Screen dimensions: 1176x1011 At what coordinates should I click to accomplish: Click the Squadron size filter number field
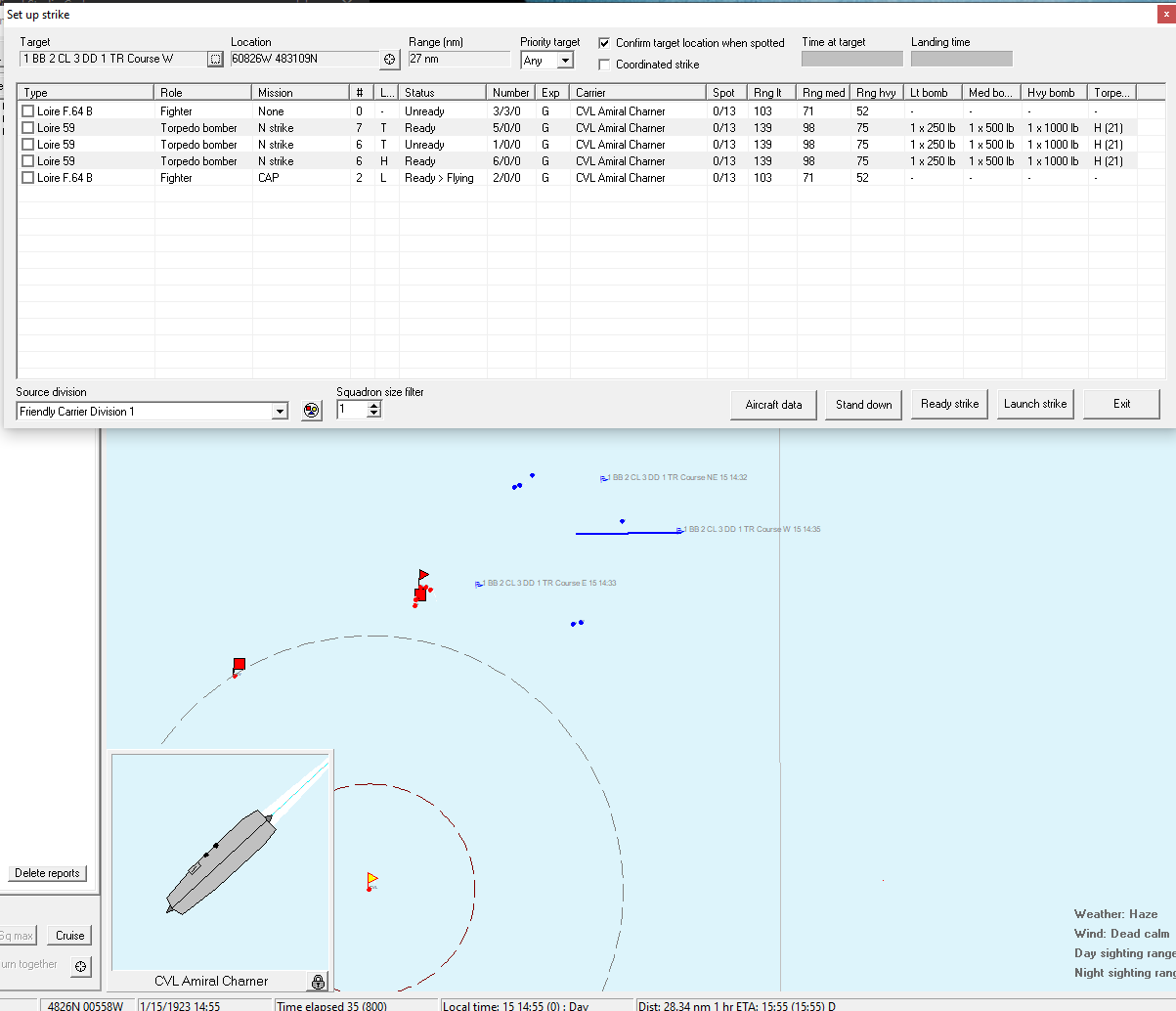[x=352, y=411]
